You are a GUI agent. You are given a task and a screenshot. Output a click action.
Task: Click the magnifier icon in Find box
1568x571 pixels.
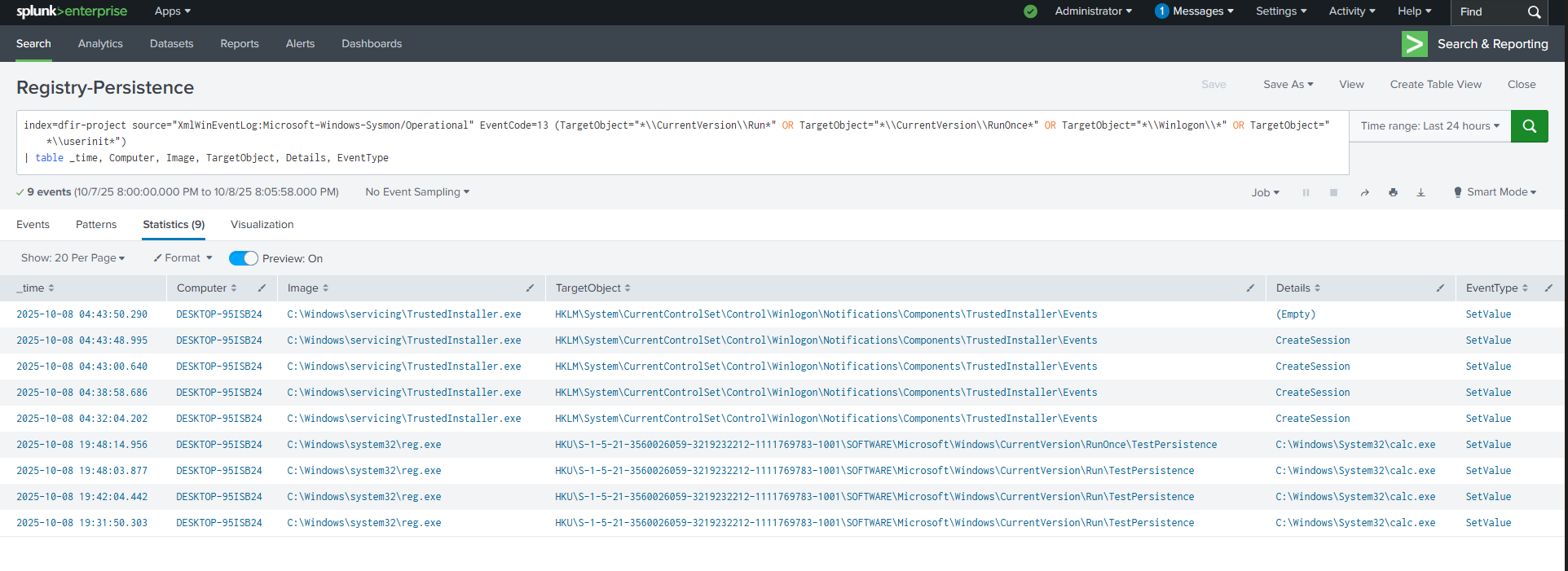1534,12
